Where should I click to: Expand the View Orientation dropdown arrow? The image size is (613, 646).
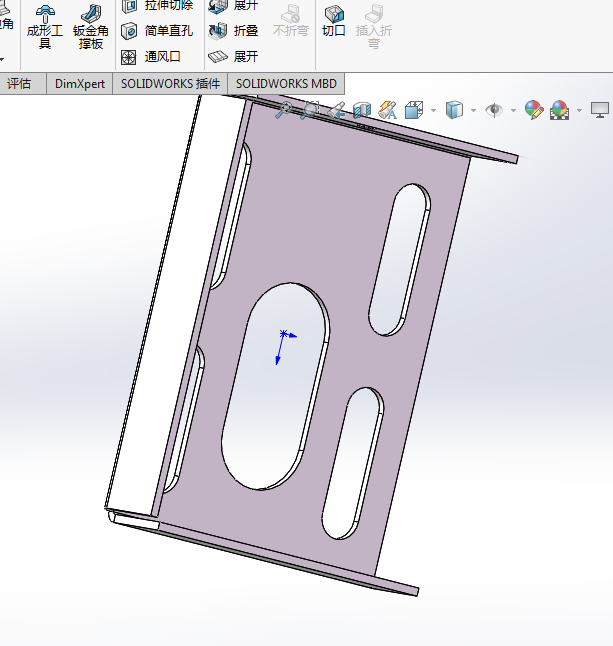[433, 110]
